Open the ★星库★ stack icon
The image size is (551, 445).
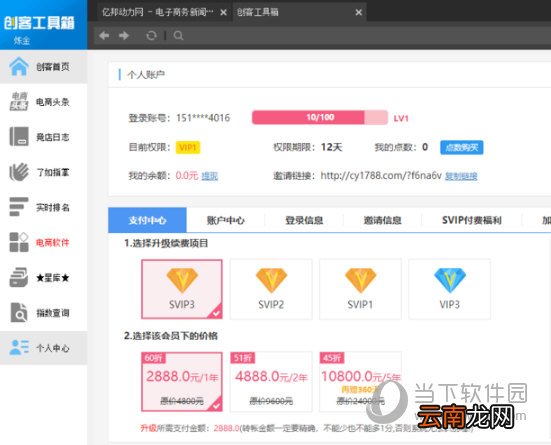(x=19, y=277)
